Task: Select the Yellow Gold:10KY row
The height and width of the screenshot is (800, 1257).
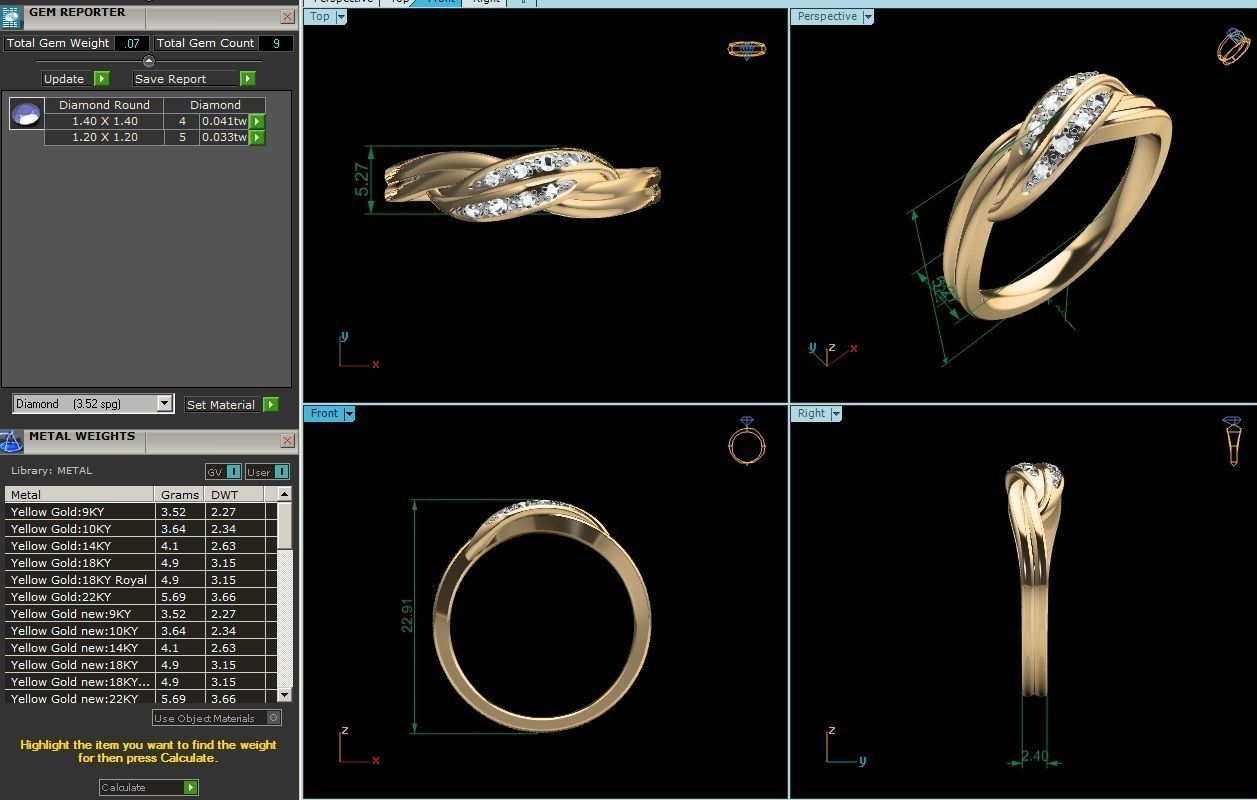Action: pos(141,529)
